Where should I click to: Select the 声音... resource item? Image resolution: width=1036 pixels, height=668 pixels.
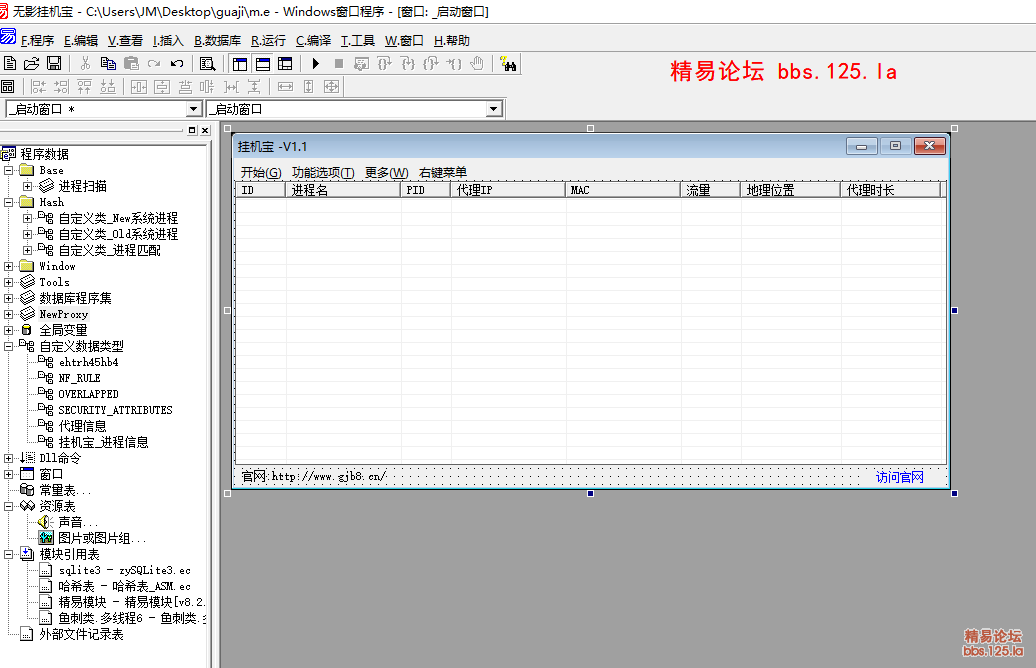click(x=77, y=522)
